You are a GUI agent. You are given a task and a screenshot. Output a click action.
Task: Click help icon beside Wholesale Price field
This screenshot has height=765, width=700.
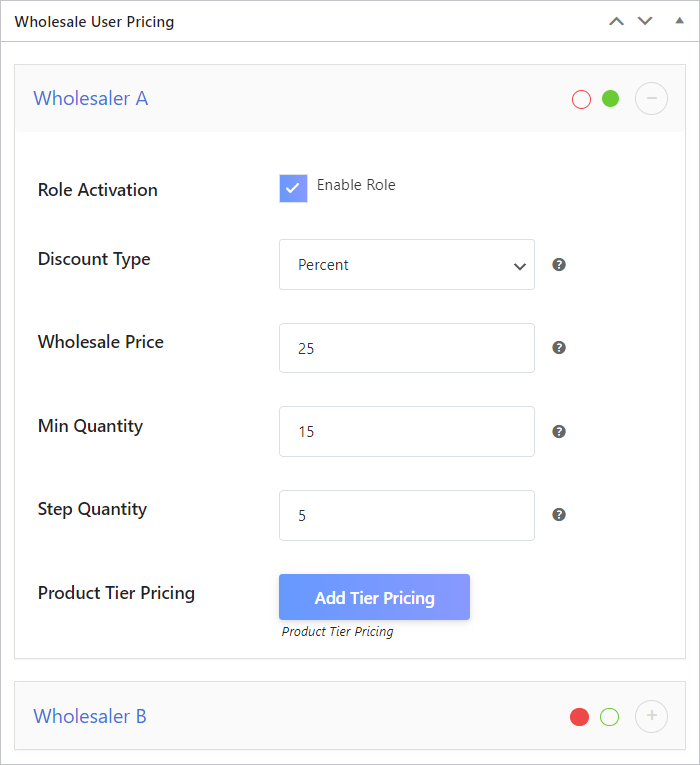[x=559, y=348]
